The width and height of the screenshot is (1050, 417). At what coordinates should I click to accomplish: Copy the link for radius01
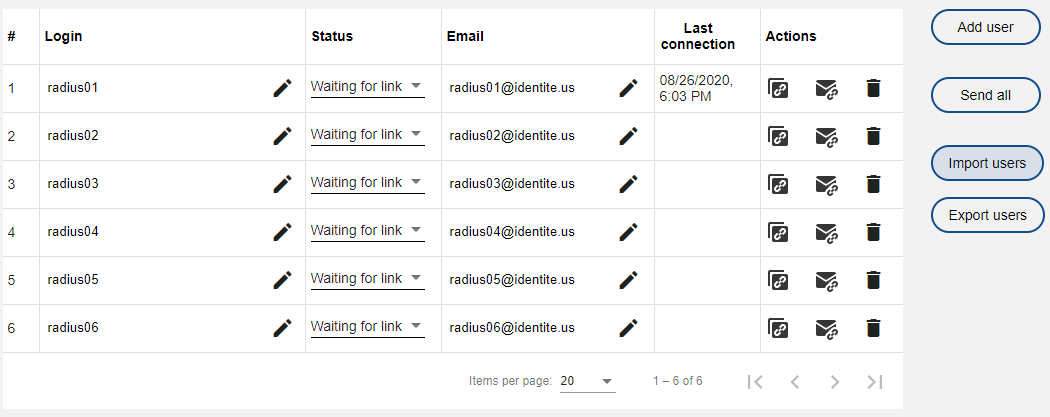coord(778,88)
